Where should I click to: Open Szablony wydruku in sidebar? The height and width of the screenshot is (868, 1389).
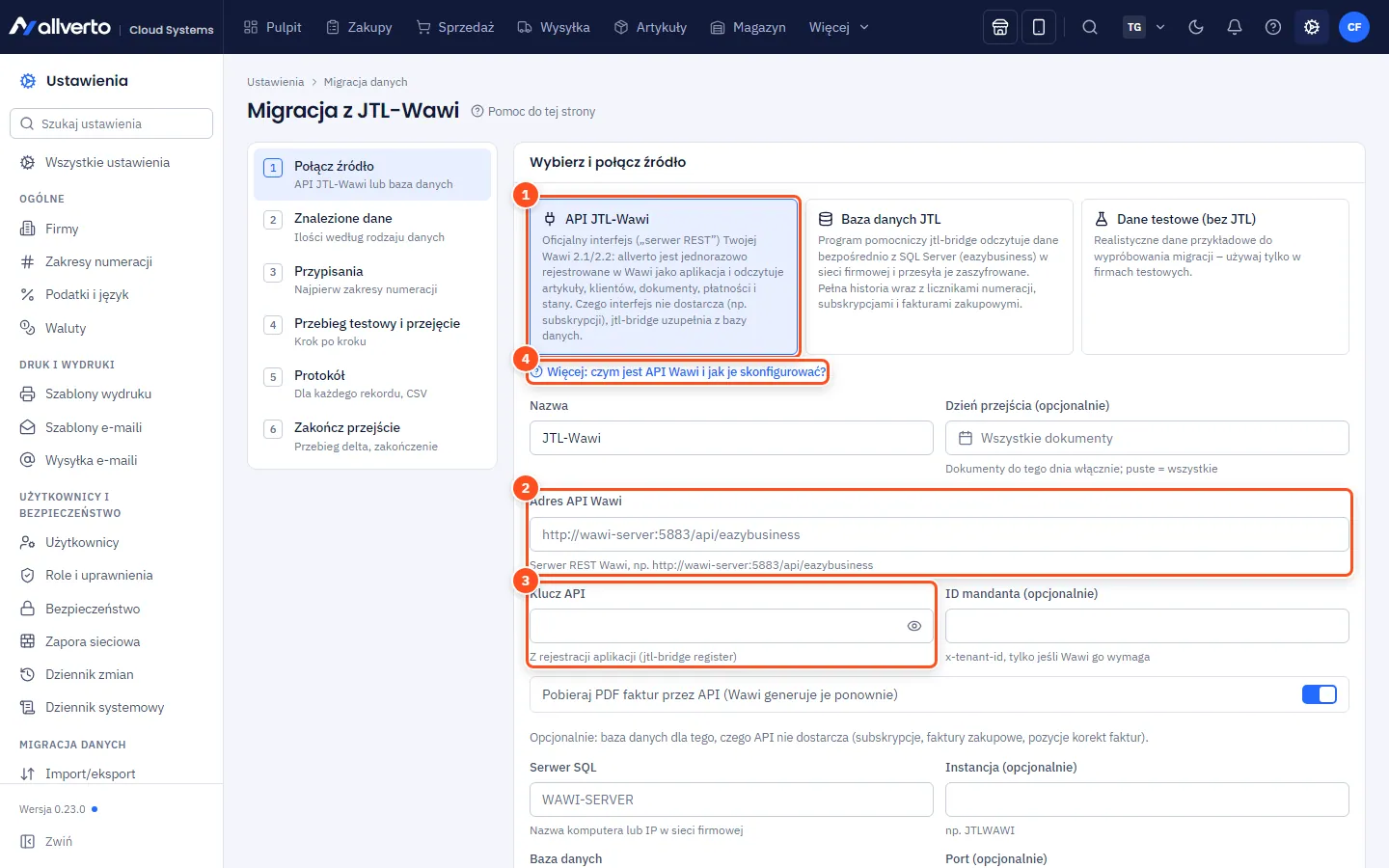tap(111, 393)
